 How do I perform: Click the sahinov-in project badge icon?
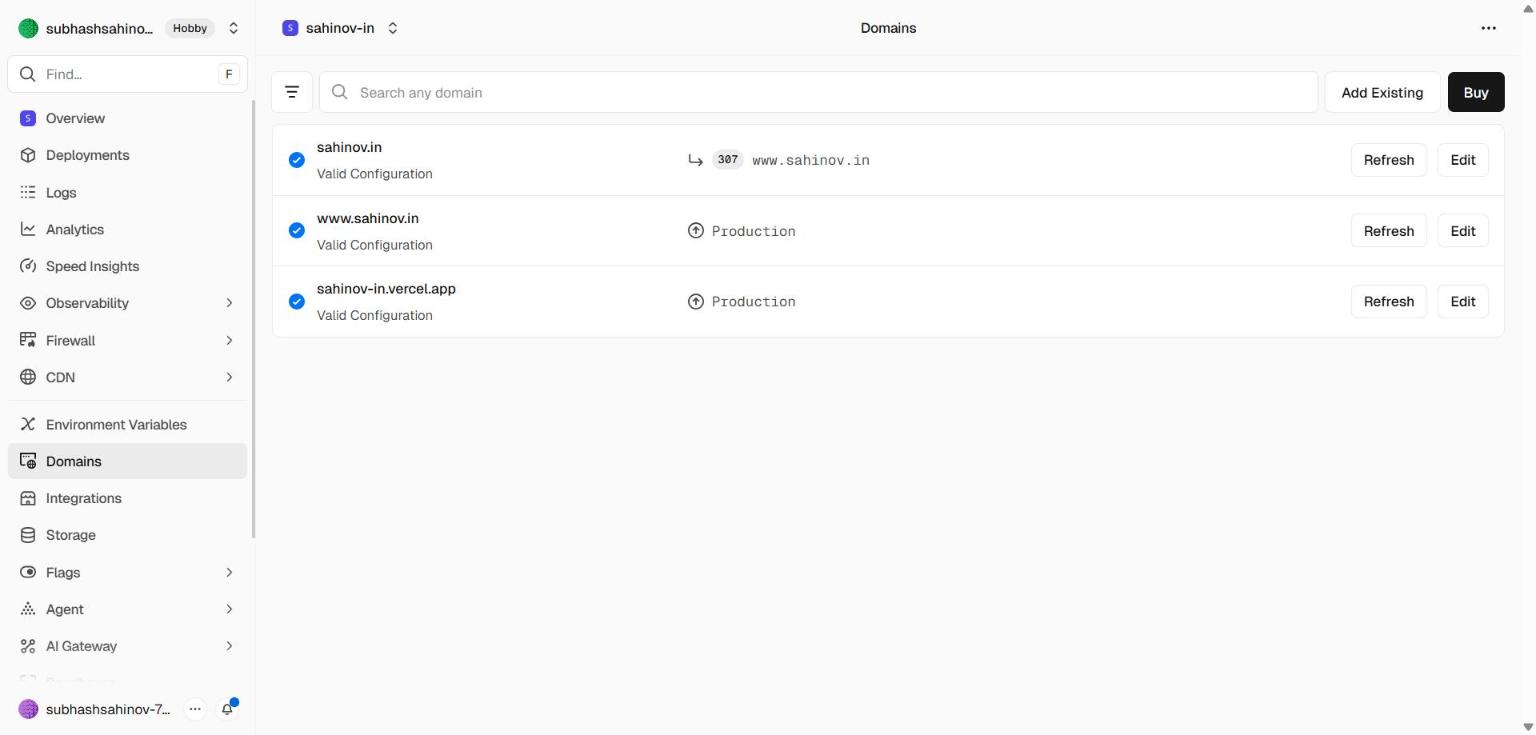[x=290, y=28]
